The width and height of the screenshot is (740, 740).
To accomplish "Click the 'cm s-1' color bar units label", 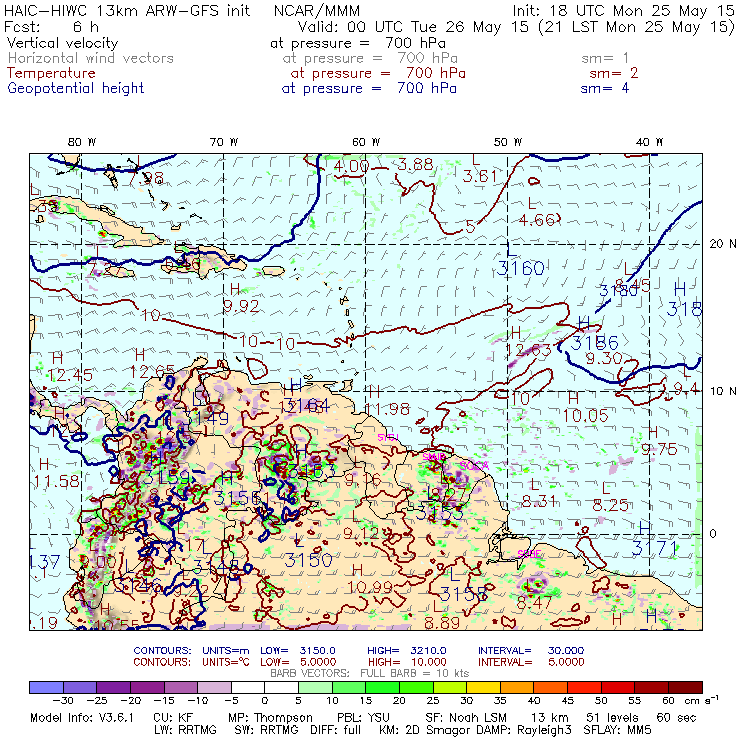I will pos(702,700).
